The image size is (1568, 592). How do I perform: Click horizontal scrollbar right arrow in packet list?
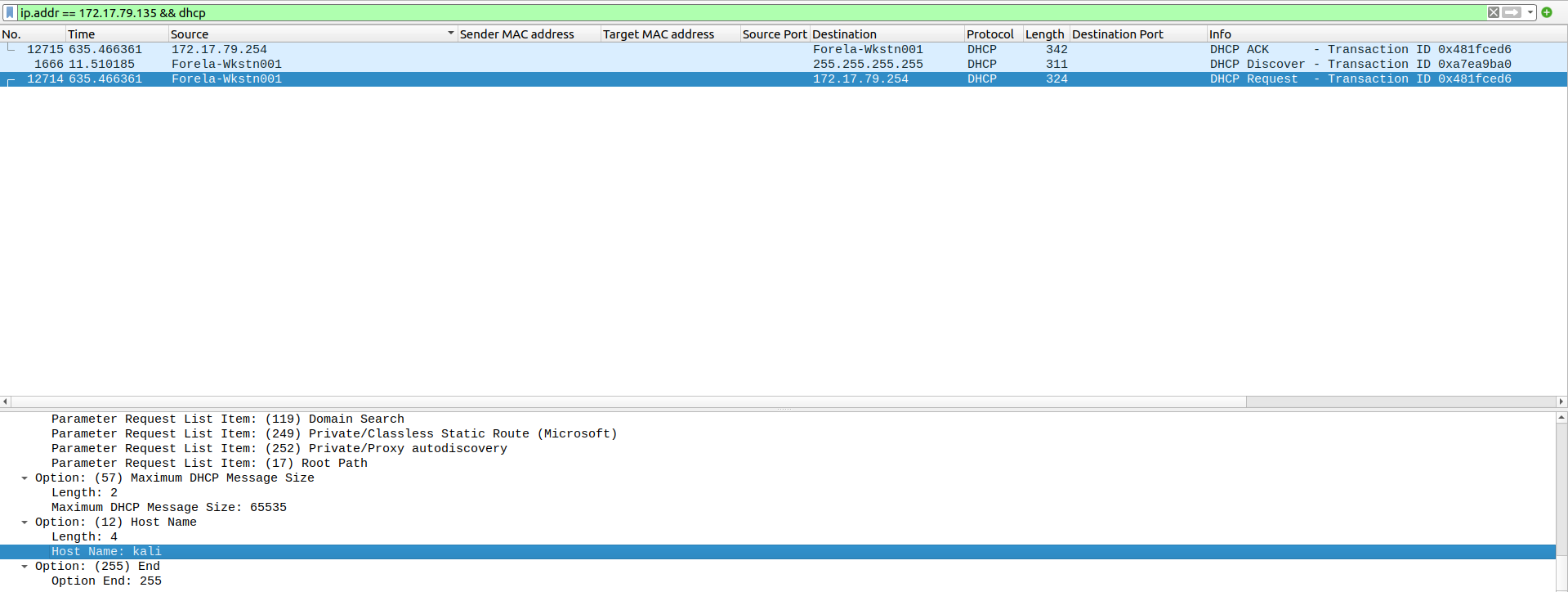[x=1561, y=401]
